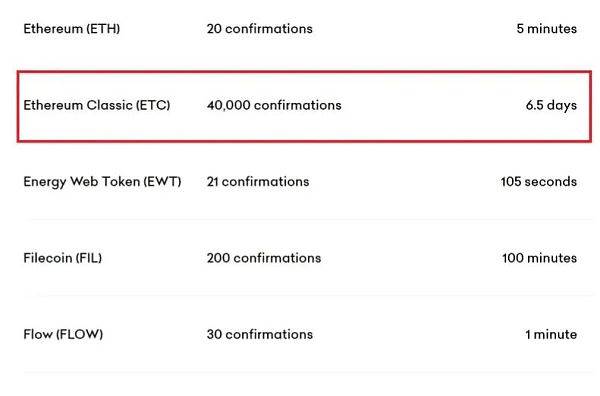Select Ethereum Classic (ETC) row label
This screenshot has height=396, width=600.
click(97, 105)
